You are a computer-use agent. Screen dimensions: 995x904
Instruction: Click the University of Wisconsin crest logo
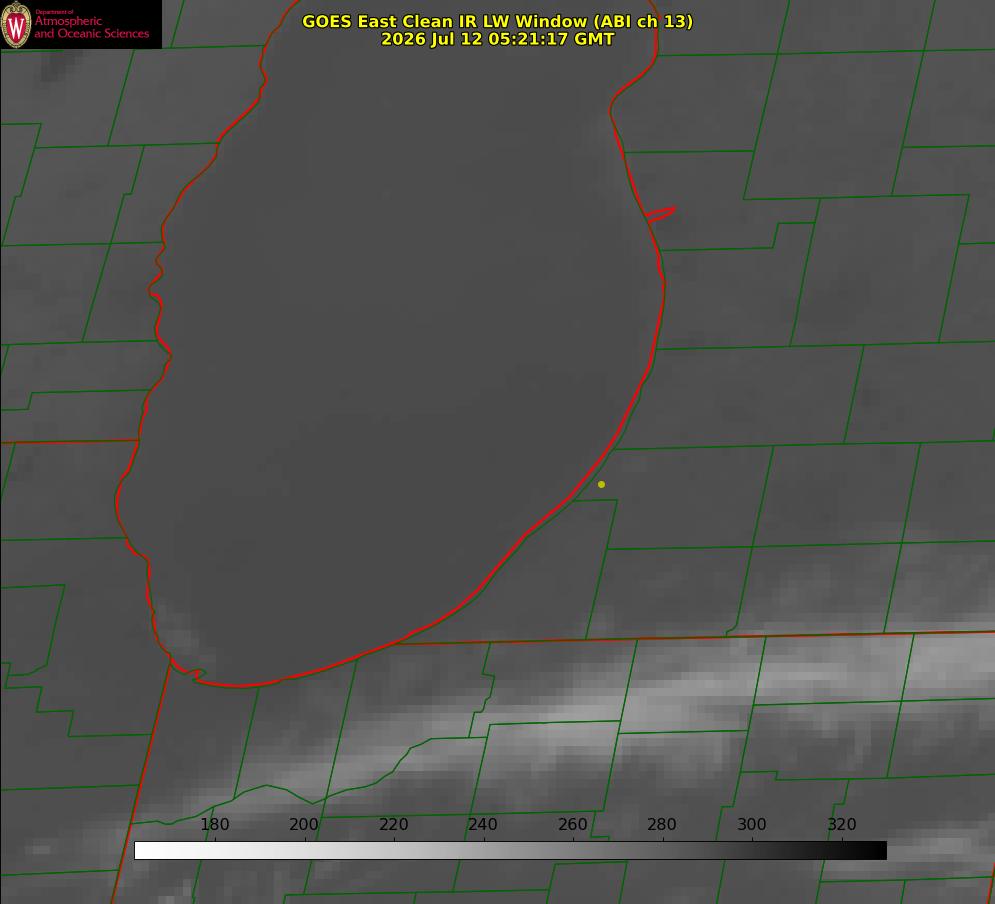[16, 25]
